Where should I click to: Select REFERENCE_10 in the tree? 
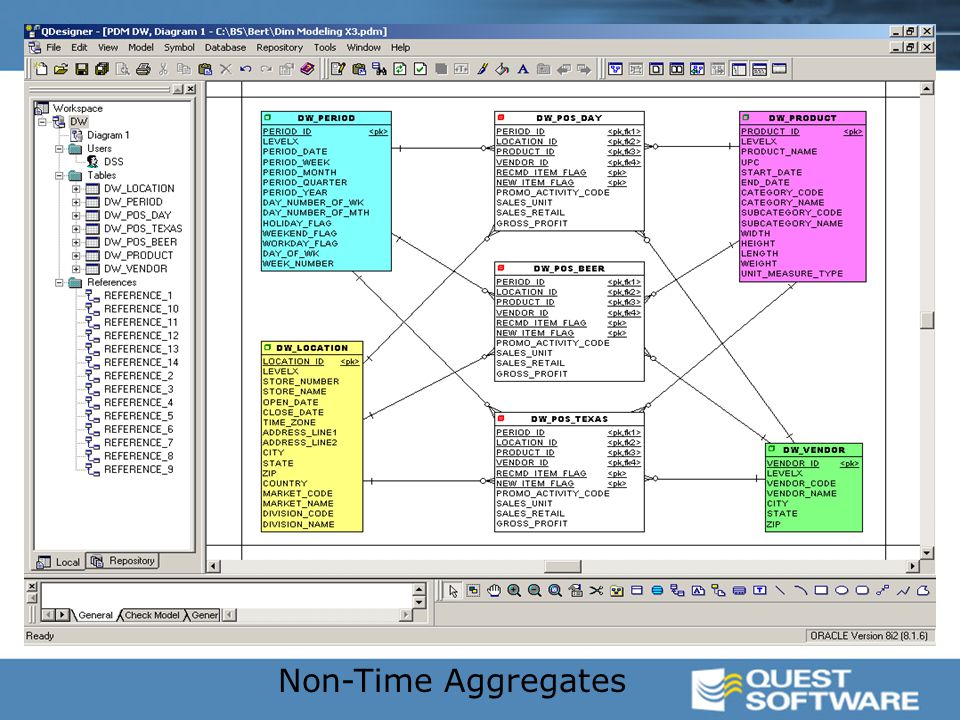click(x=141, y=309)
